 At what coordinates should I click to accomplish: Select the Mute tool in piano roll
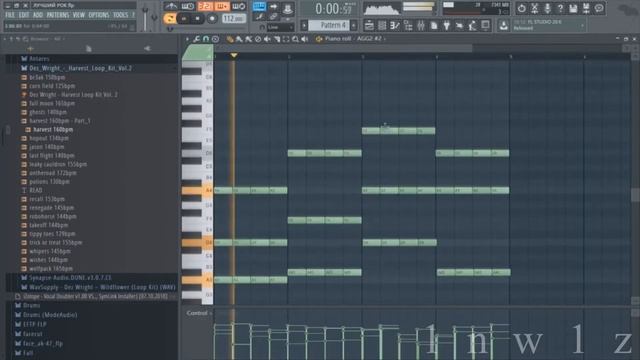click(267, 39)
